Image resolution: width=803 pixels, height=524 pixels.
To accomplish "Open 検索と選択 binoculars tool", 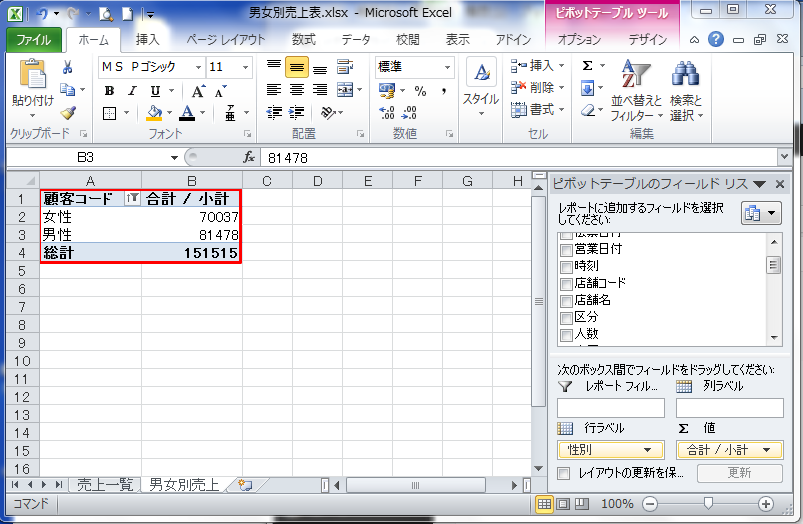I will 686,91.
